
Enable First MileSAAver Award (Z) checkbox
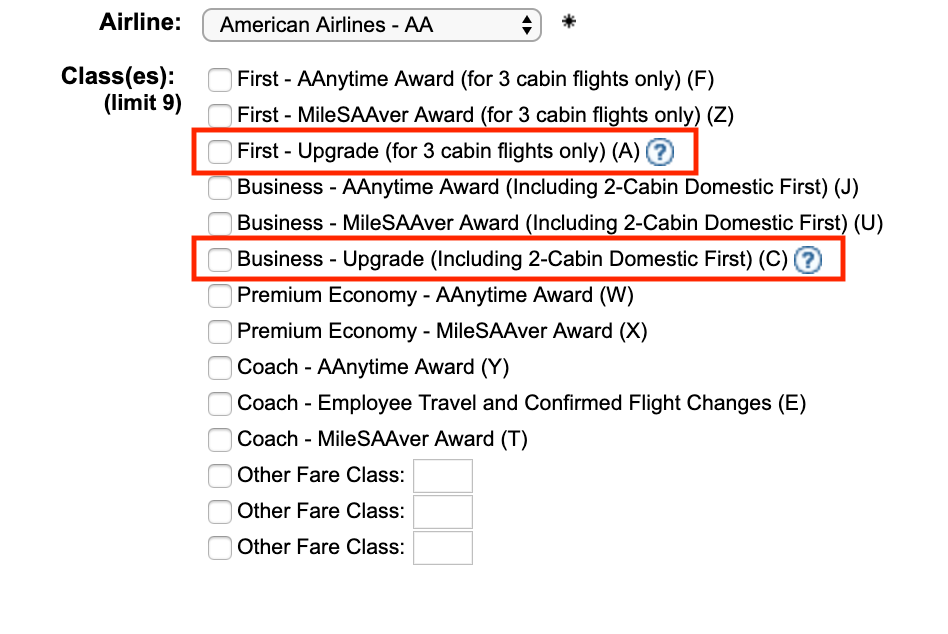pyautogui.click(x=220, y=115)
